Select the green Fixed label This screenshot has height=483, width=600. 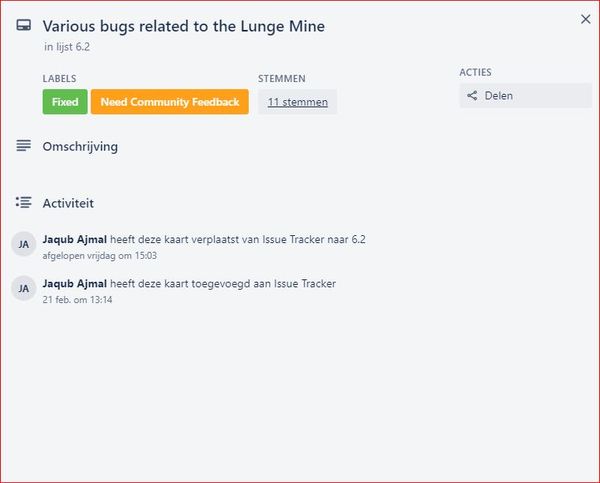click(x=65, y=102)
